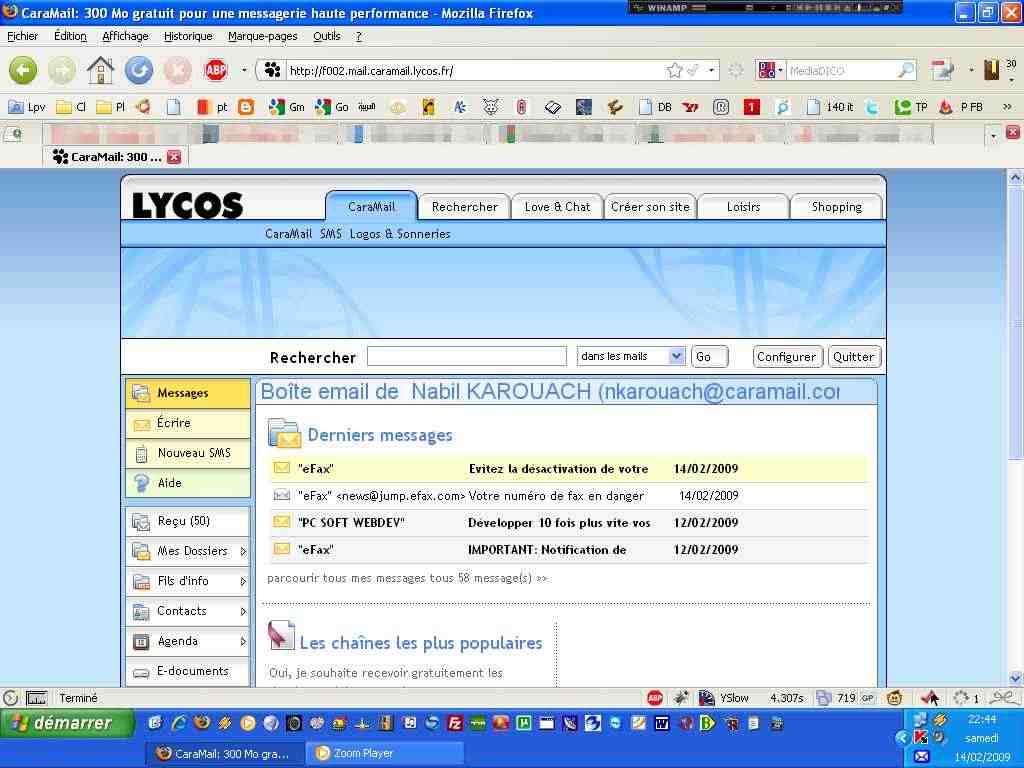Open the P FB bookmark

961,106
